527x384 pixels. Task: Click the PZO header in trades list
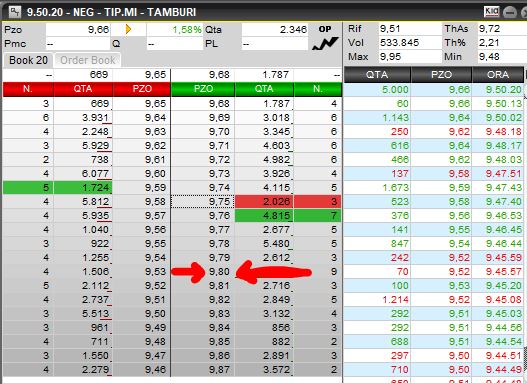coord(441,75)
